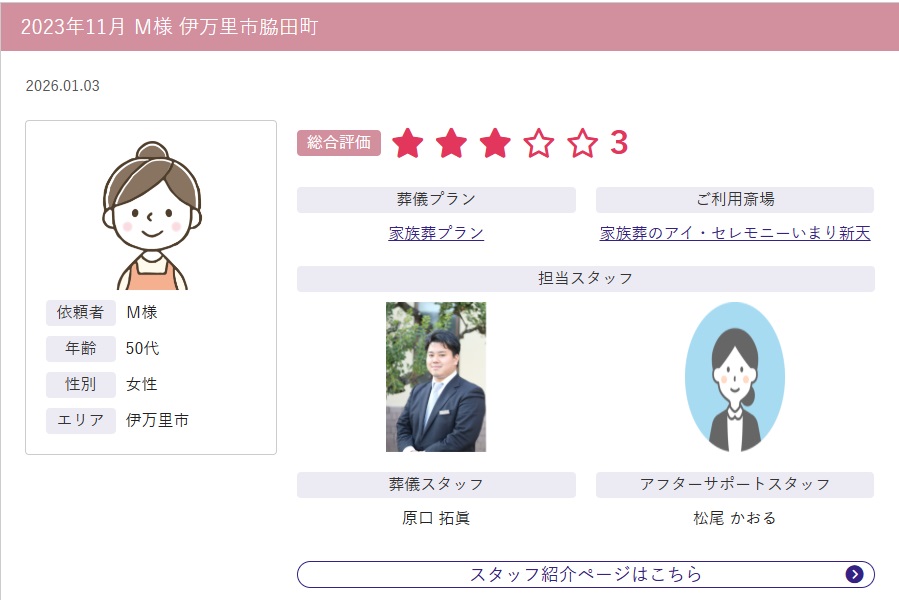Open the 家族葬プラン link

point(436,233)
